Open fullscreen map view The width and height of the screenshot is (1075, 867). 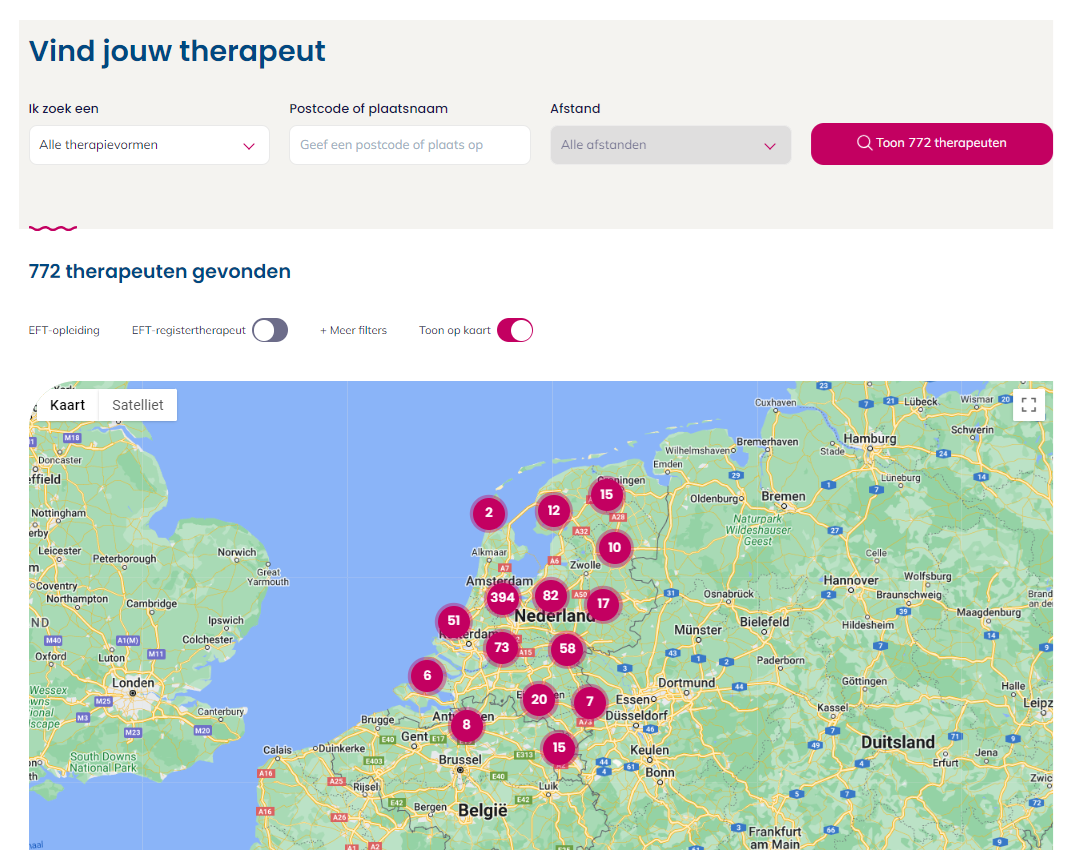point(1028,405)
